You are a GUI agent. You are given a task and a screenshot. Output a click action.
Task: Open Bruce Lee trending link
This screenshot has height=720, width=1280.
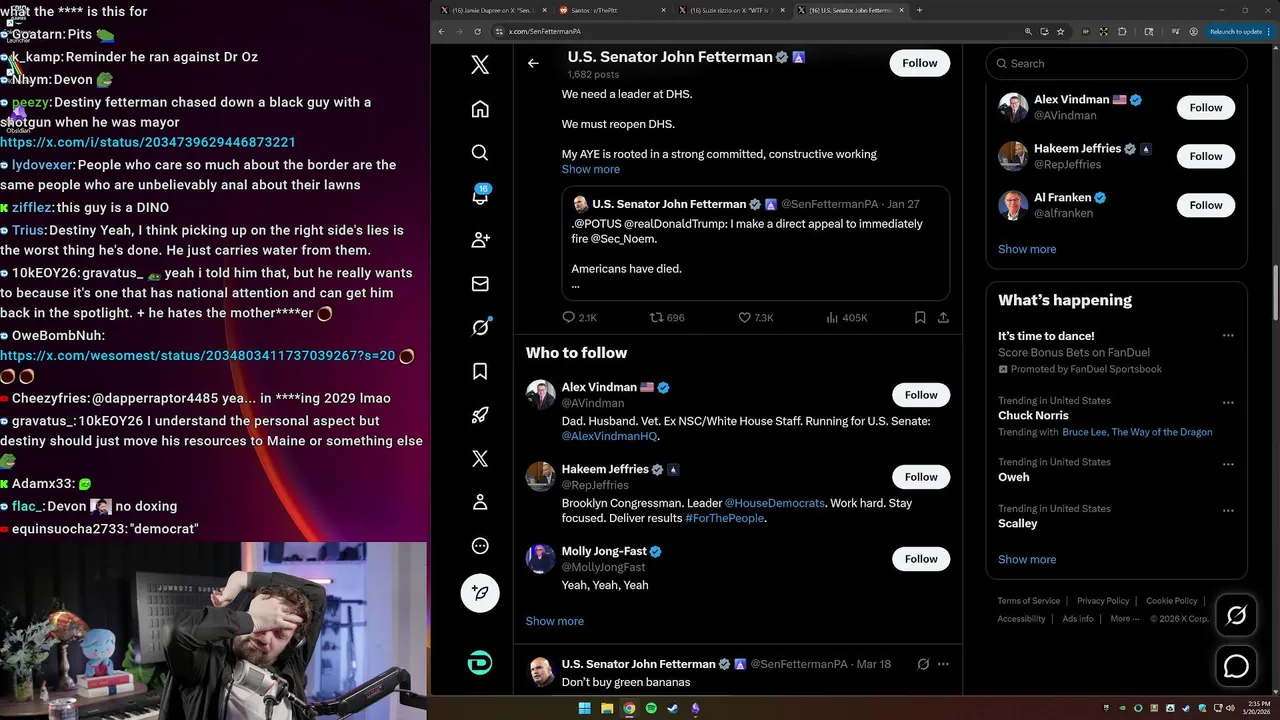click(1084, 432)
